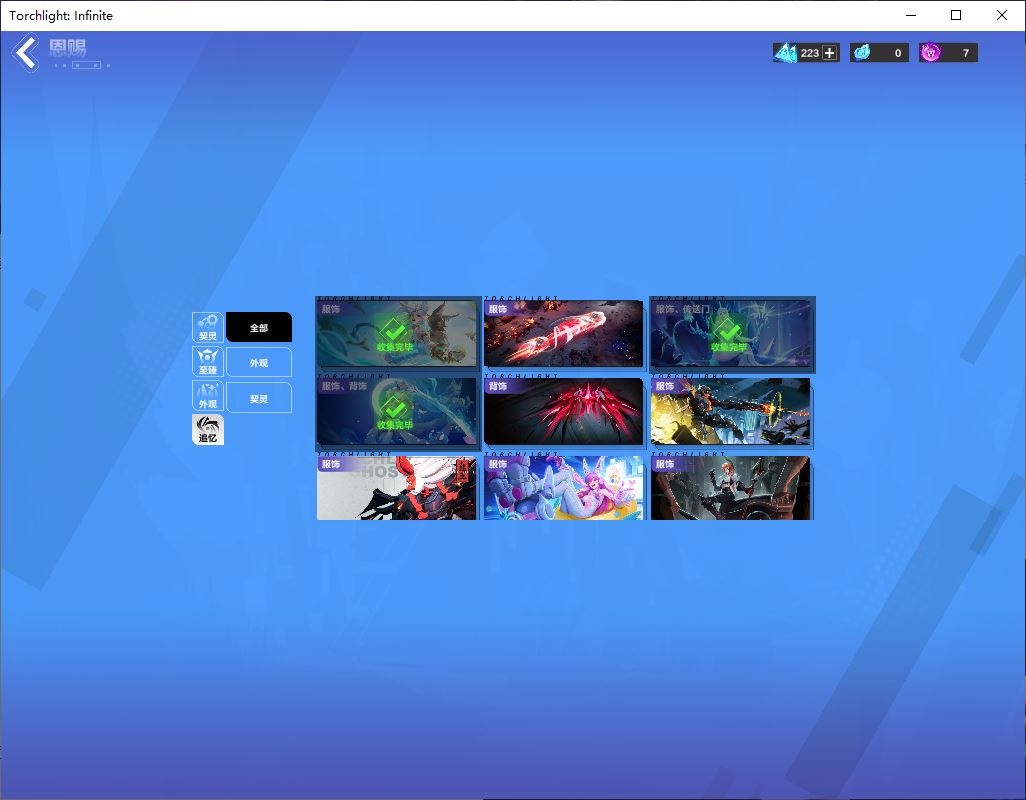Screen dimensions: 1026x800
Task: Minimize the Torchlight: Infinite window
Action: pos(911,15)
